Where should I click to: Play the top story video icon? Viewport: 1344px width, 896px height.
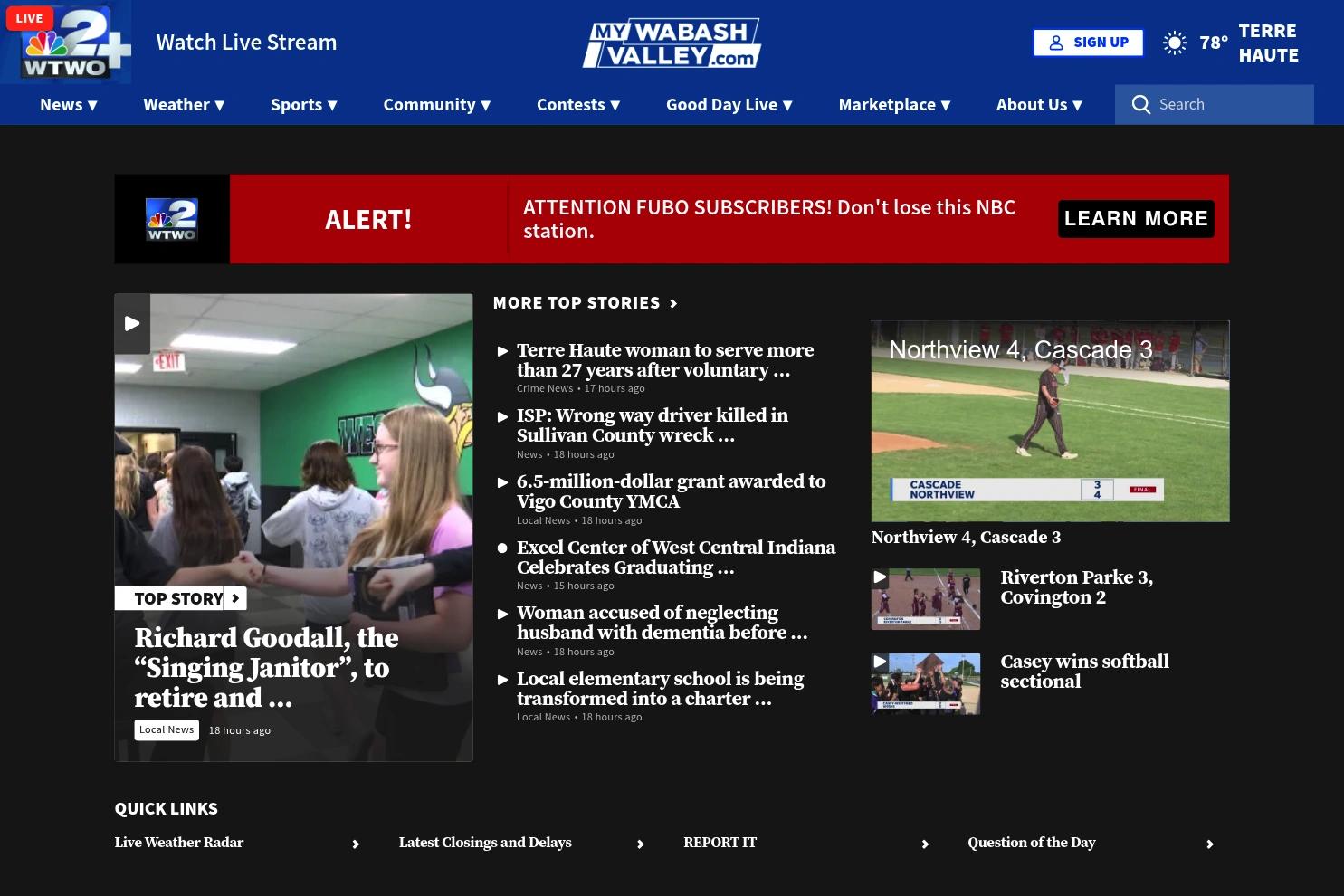pyautogui.click(x=132, y=323)
